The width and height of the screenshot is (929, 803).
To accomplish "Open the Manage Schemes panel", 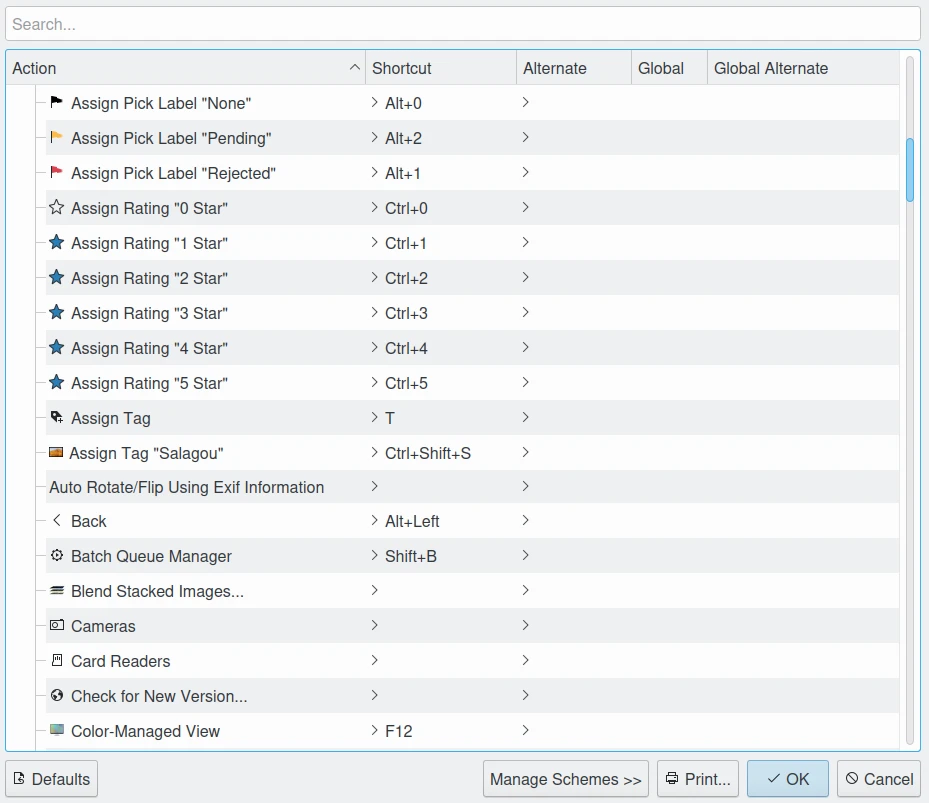I will [x=566, y=779].
